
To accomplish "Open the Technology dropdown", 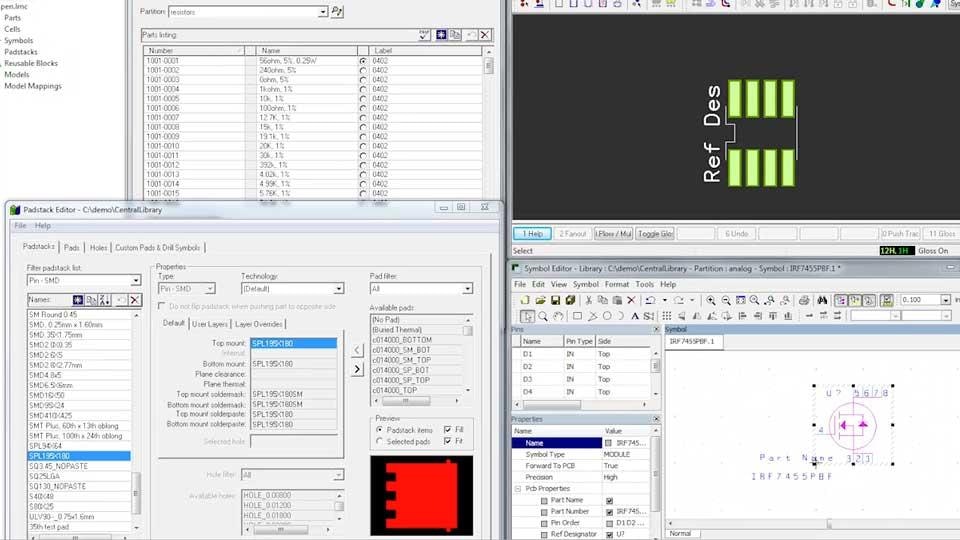I will point(338,288).
